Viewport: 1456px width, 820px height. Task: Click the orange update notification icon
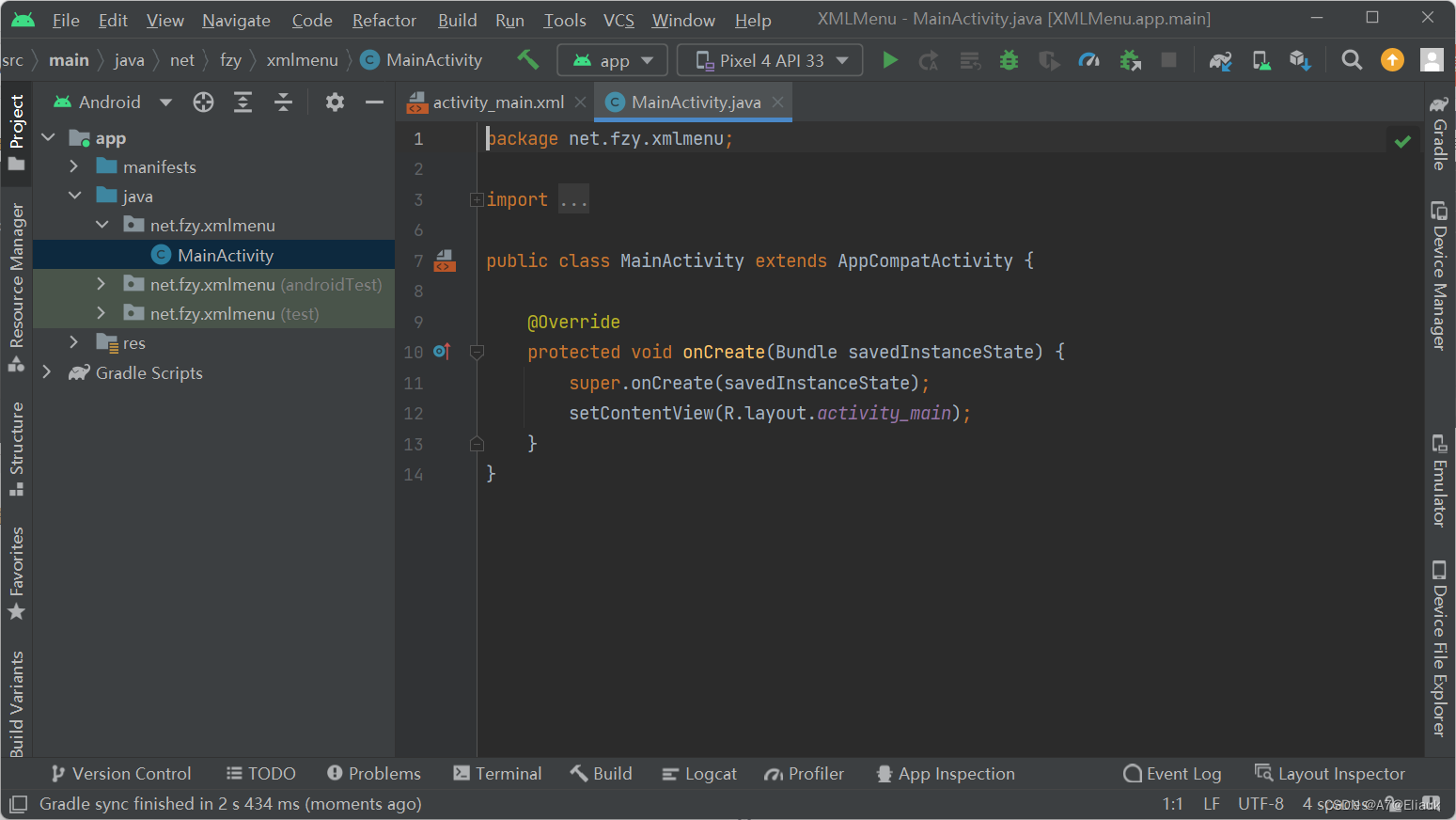click(1392, 60)
